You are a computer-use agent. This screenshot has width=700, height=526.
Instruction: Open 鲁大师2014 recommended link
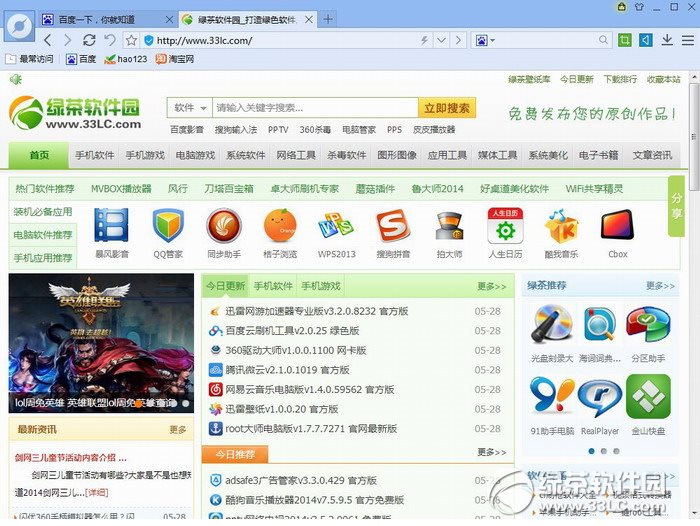click(438, 189)
